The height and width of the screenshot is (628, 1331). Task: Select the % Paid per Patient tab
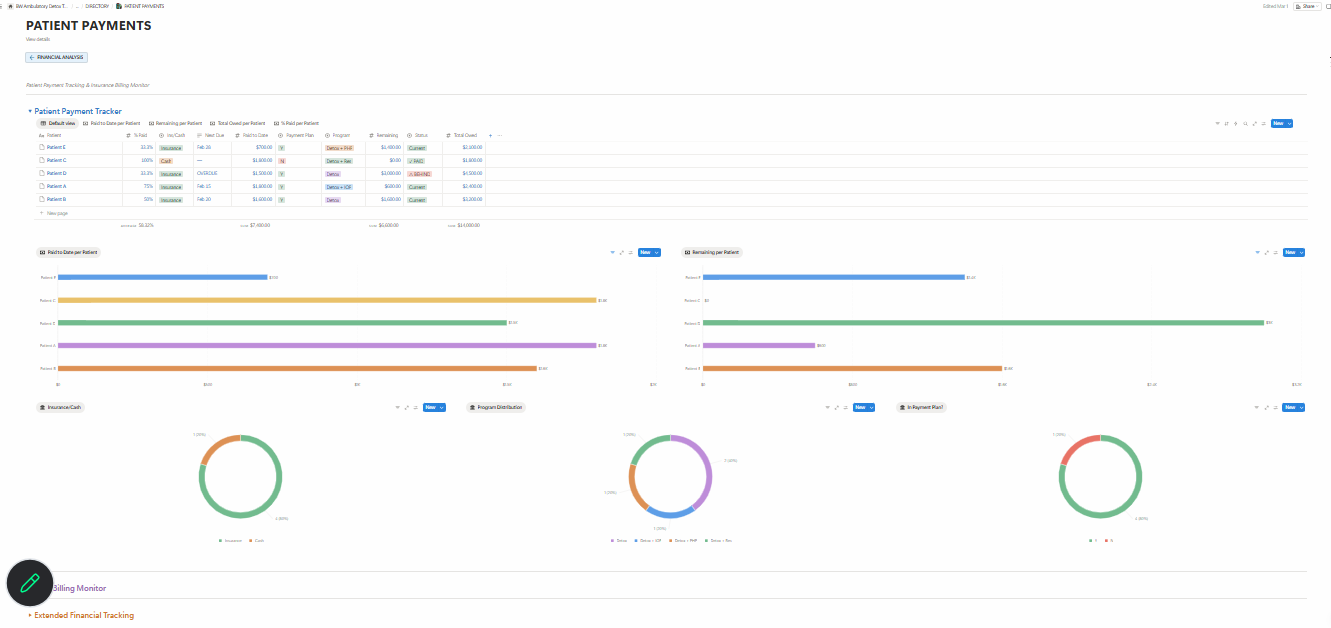click(297, 123)
